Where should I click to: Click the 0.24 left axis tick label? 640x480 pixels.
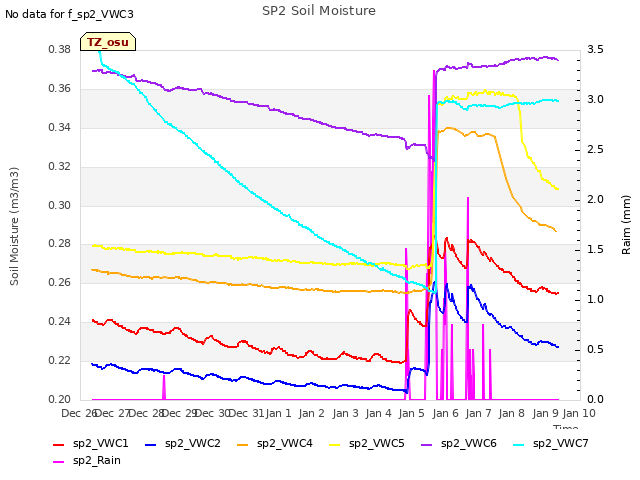[x=60, y=322]
